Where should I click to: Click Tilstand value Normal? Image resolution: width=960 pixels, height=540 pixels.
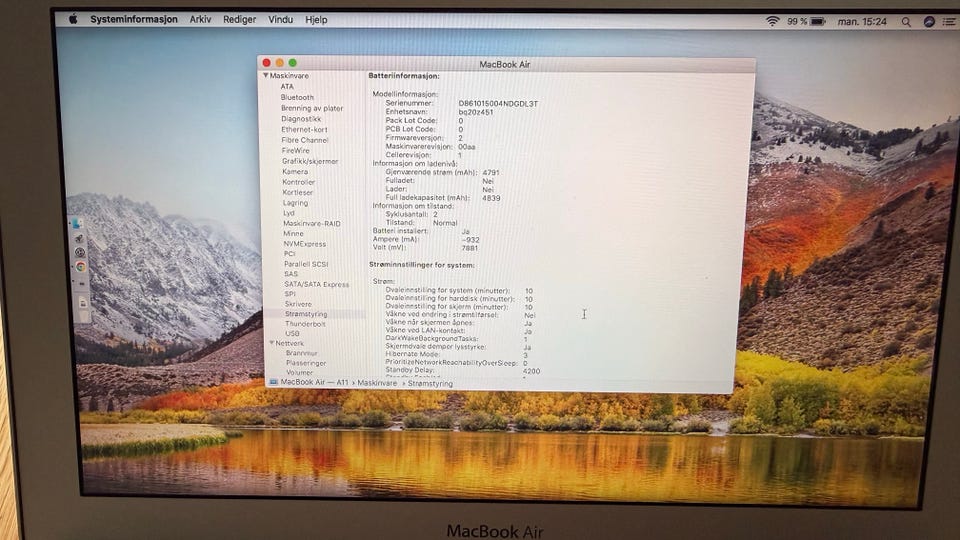pos(445,223)
